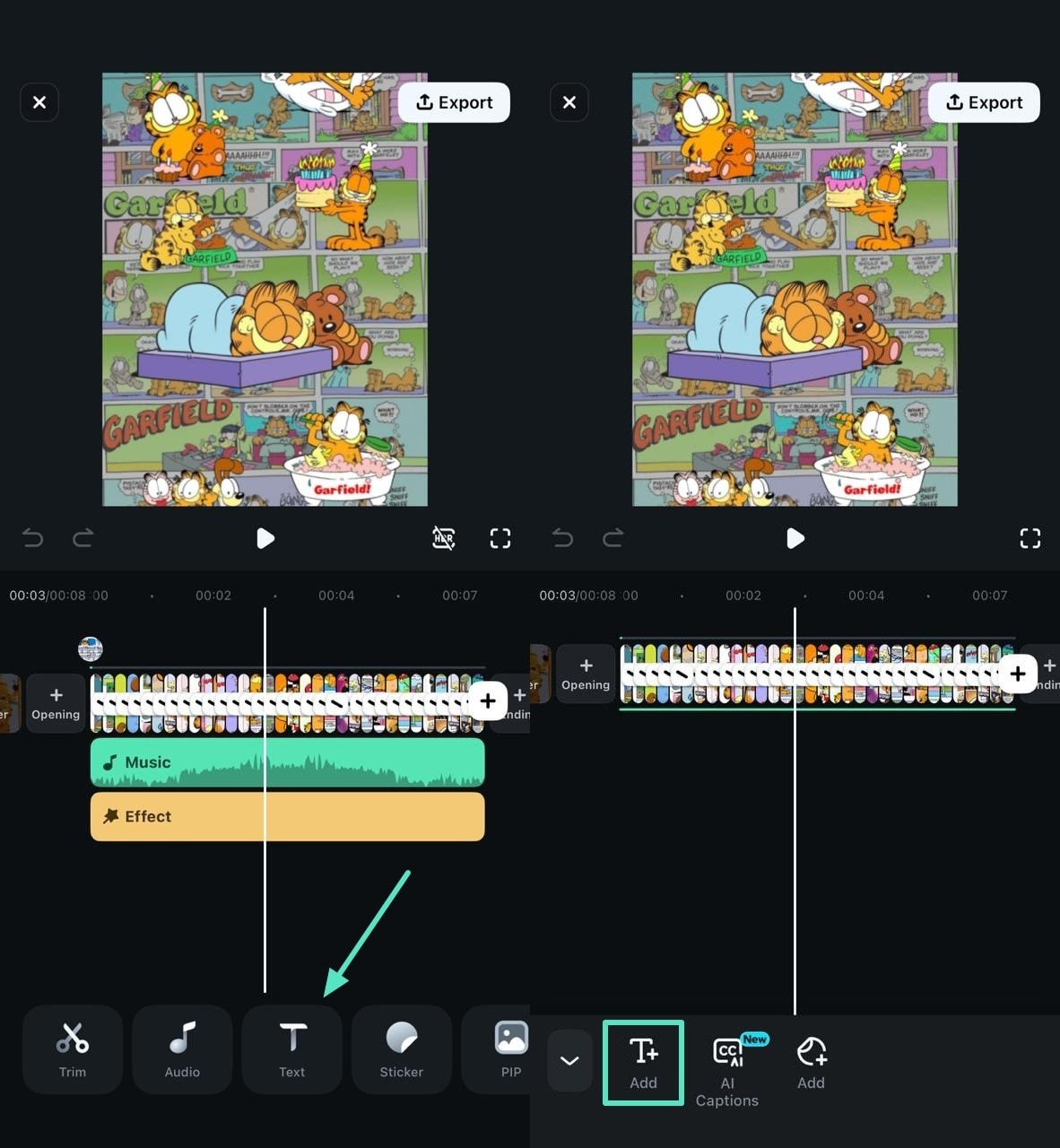Toggle the HDR icon in left screen
The image size is (1060, 1148).
[444, 538]
